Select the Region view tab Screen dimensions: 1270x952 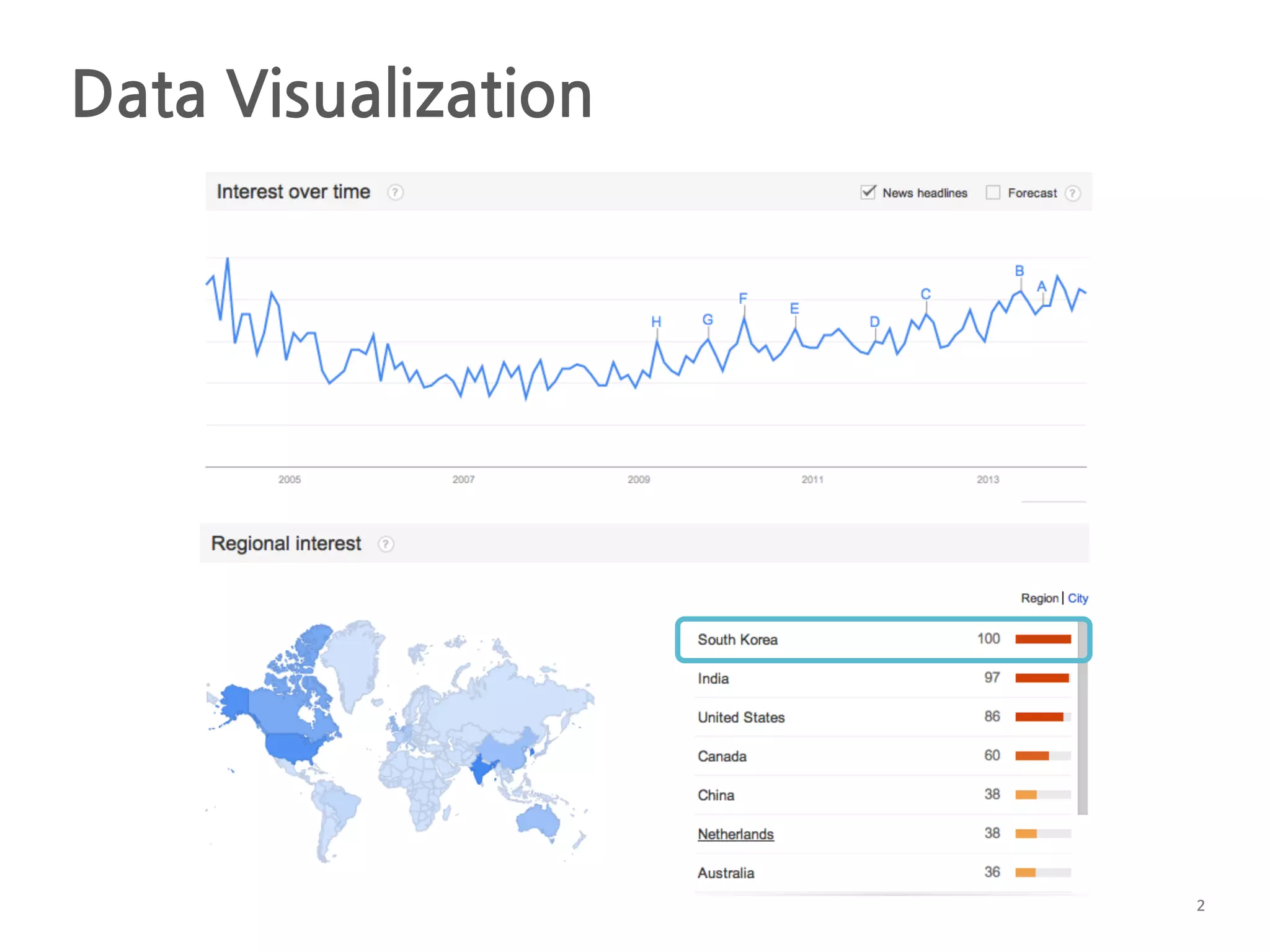tap(1039, 598)
